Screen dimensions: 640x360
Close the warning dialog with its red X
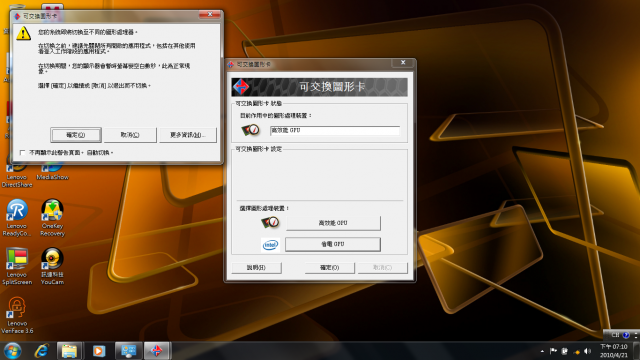pos(210,15)
